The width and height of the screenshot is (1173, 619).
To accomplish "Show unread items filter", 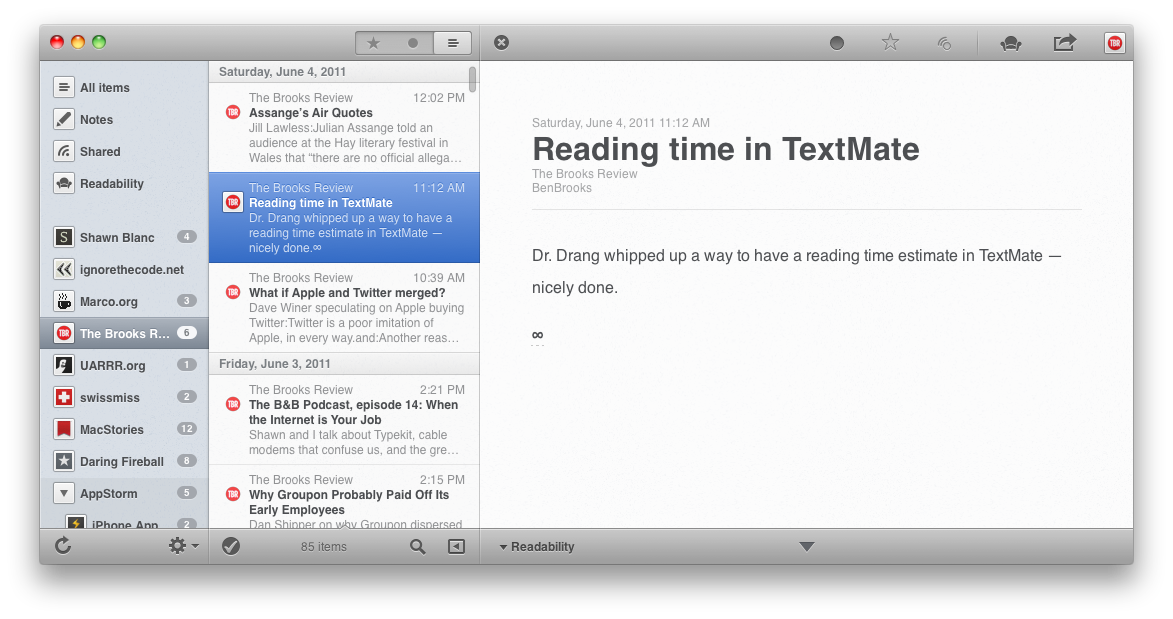I will pyautogui.click(x=413, y=43).
